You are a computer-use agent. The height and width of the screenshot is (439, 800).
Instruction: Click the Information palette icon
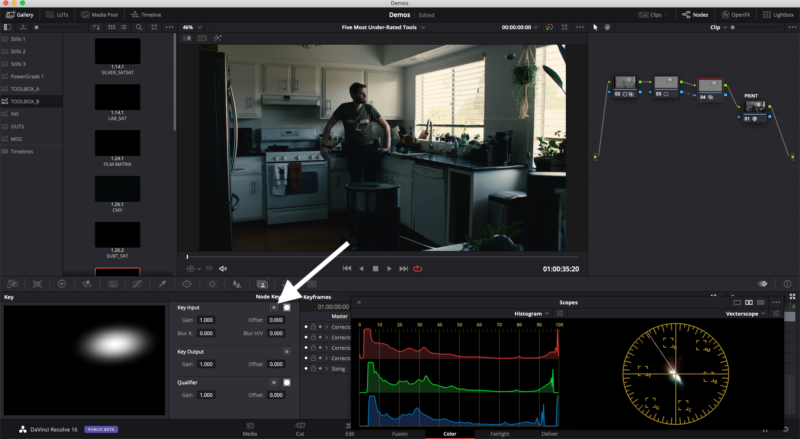click(787, 284)
